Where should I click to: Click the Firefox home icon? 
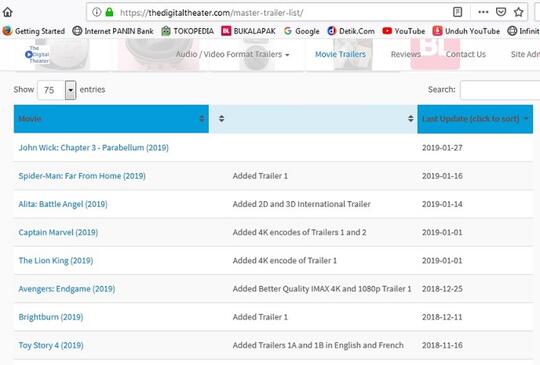coord(8,12)
